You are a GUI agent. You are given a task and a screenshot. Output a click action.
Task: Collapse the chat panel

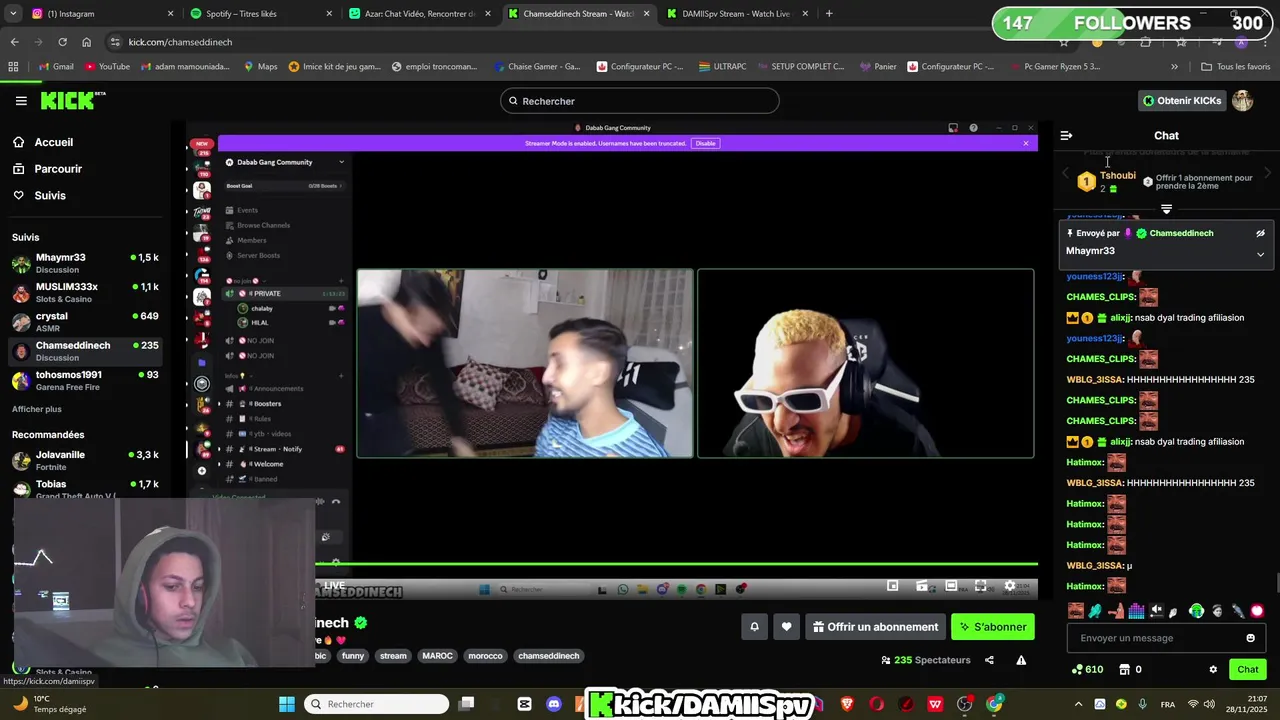1066,135
